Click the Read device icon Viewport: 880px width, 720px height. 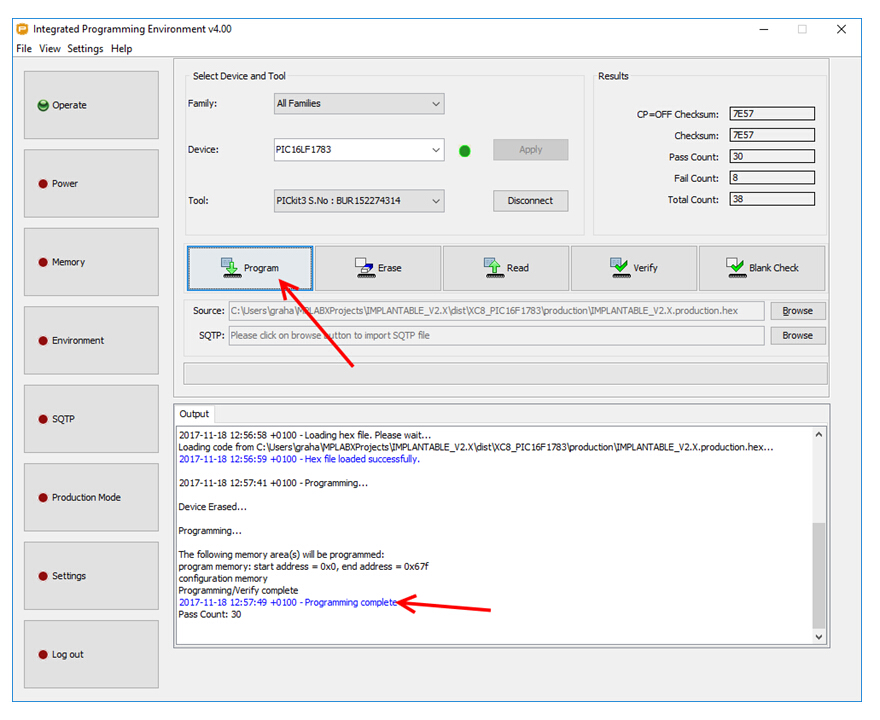493,267
